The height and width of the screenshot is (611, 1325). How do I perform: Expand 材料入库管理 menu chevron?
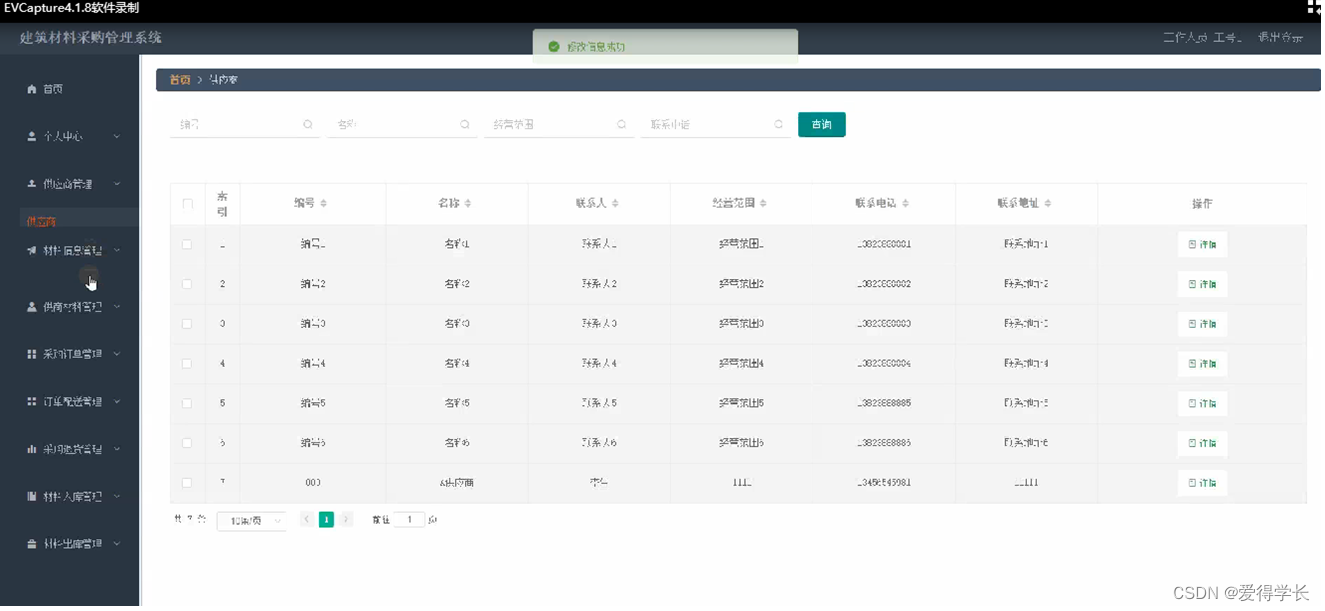click(117, 497)
